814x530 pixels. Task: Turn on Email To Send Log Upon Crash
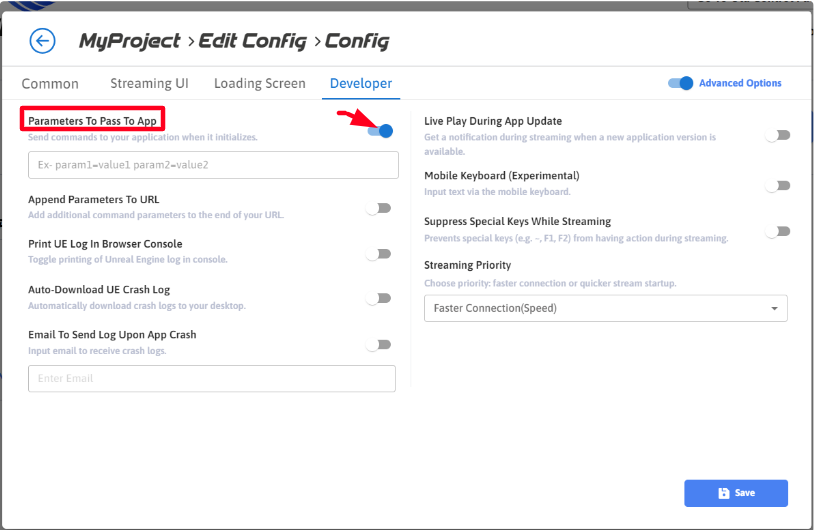tap(378, 344)
